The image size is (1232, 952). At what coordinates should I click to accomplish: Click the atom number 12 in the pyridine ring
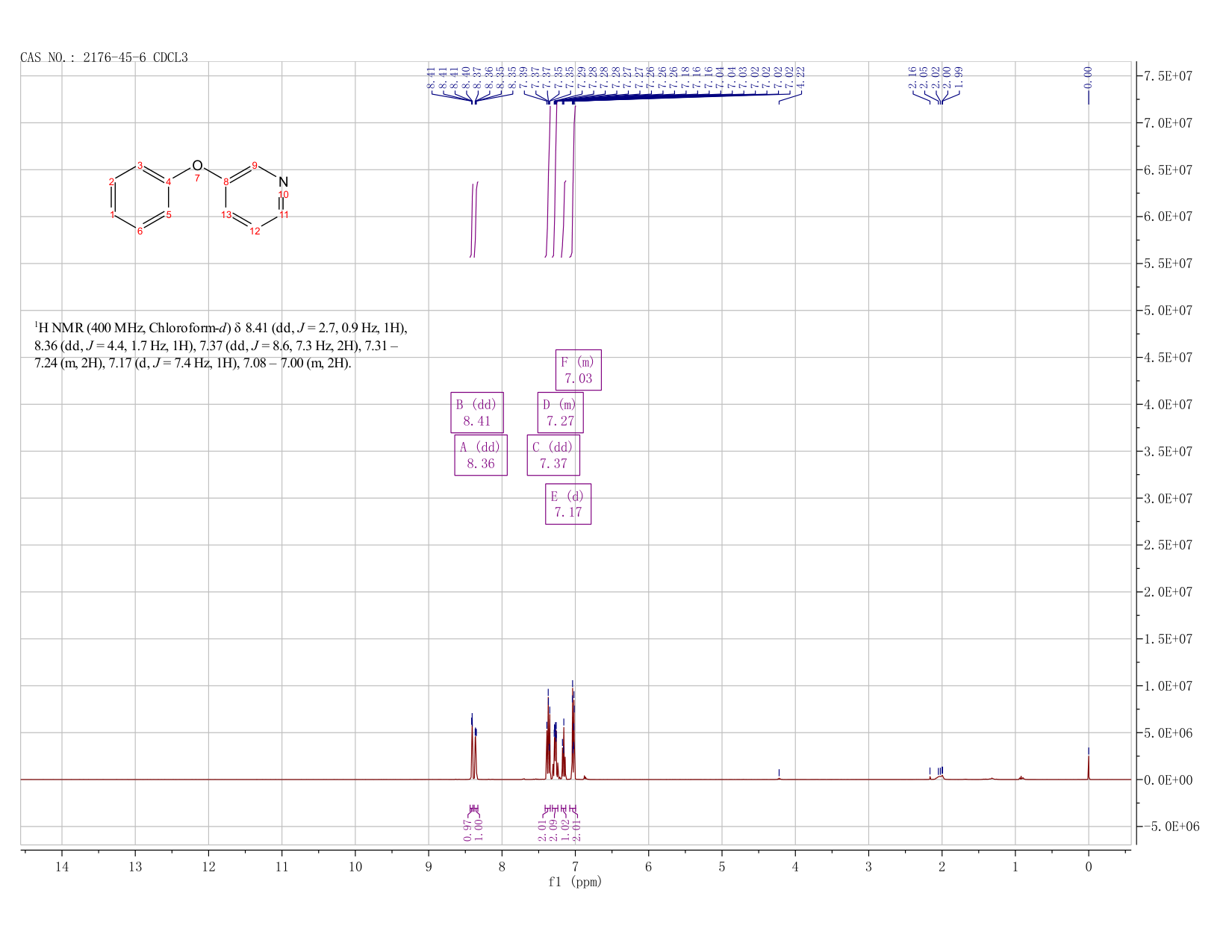[x=255, y=231]
